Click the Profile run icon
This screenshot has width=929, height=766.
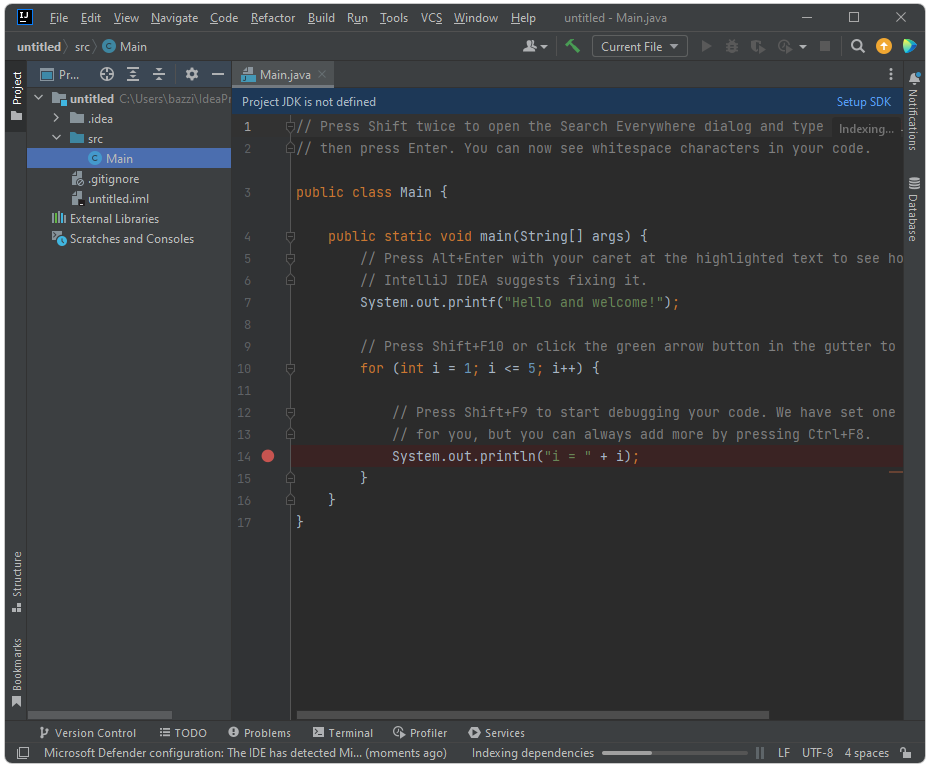pyautogui.click(x=784, y=46)
